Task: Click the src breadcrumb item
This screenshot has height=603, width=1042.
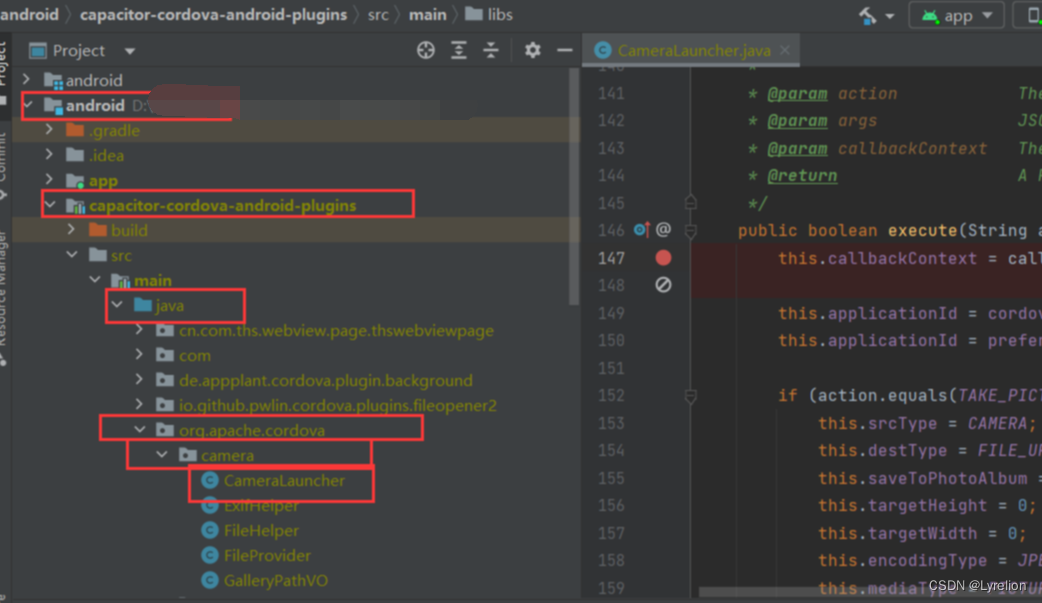Action: coord(378,15)
